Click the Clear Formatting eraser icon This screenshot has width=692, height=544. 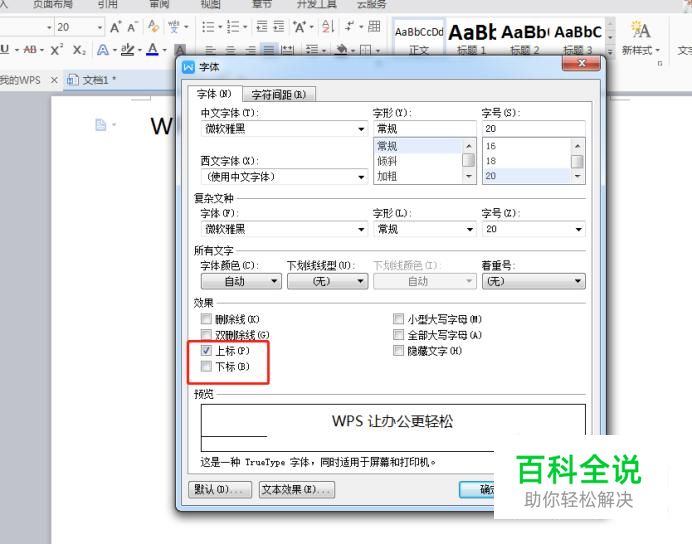153,27
